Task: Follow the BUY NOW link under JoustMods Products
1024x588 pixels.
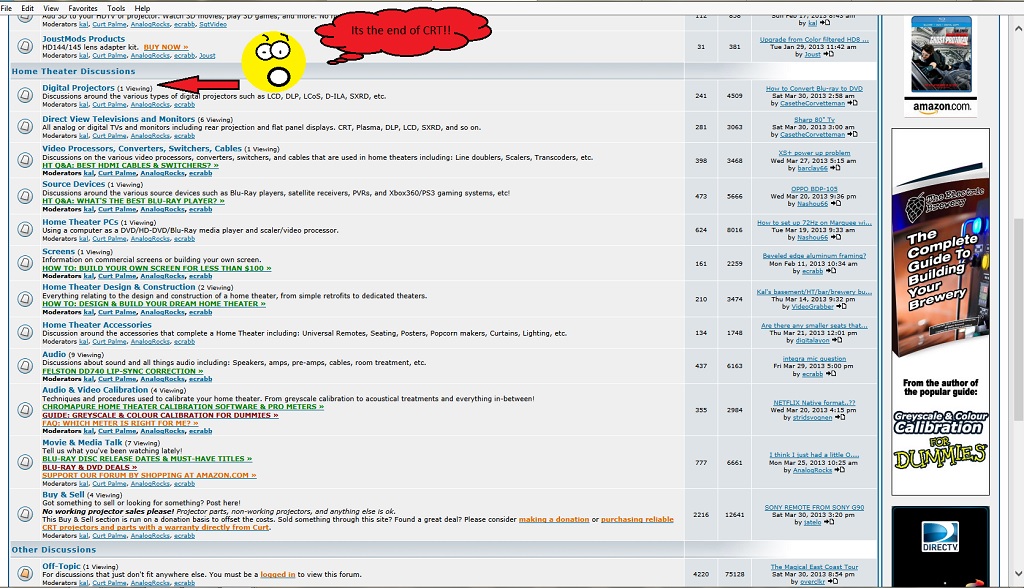Action: (x=166, y=47)
